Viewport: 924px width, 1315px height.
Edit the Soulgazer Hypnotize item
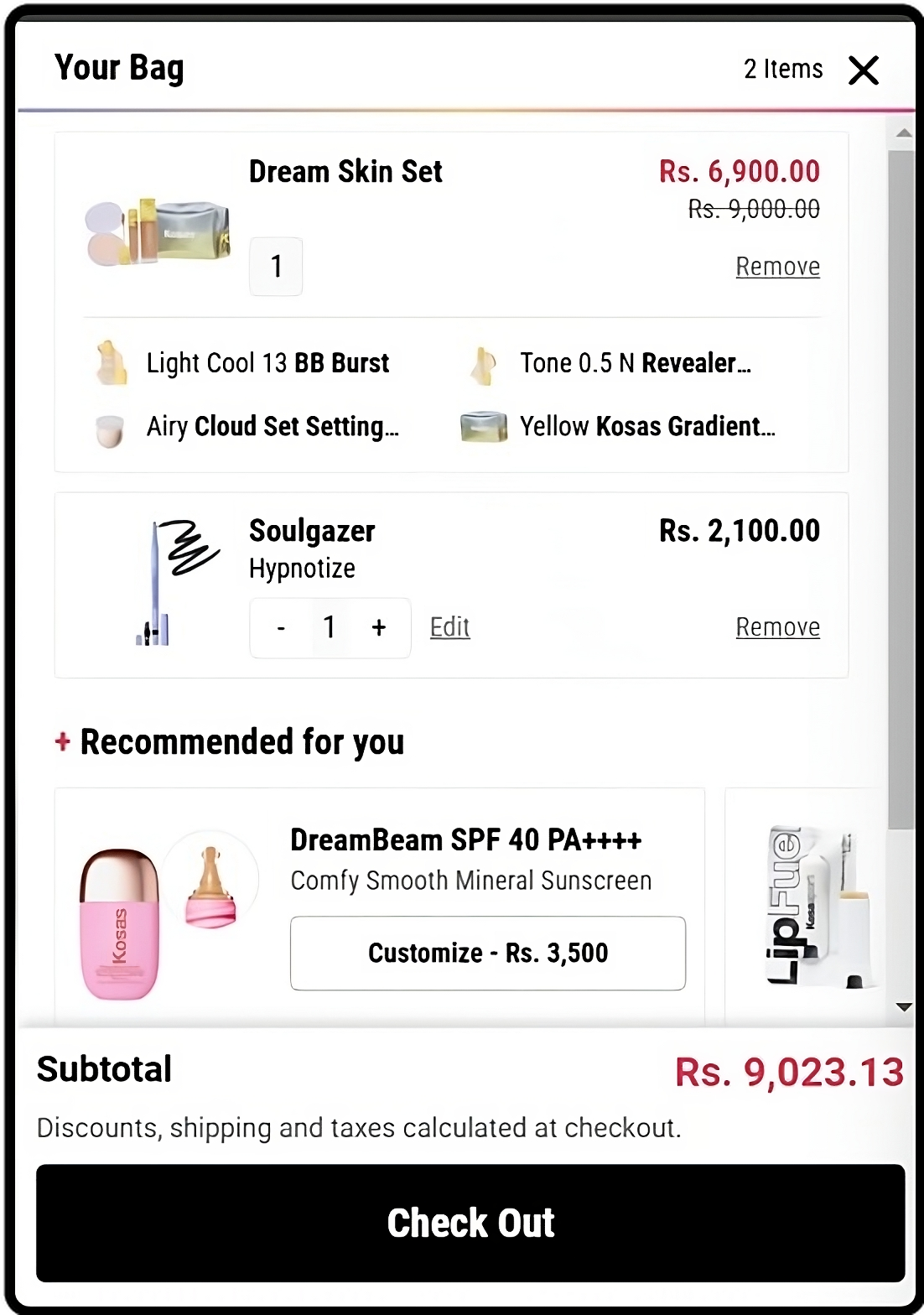coord(449,627)
